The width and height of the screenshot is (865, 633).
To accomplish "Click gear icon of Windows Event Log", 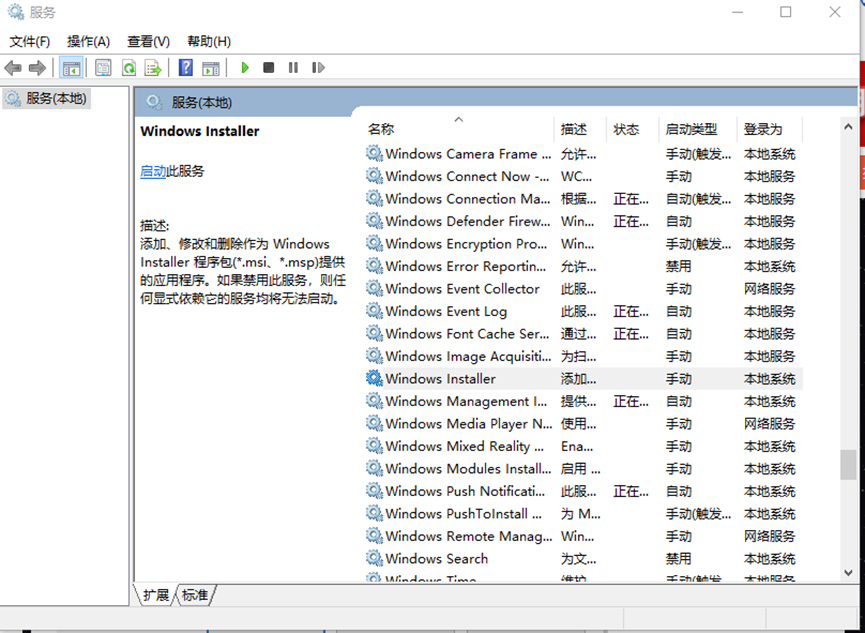I will point(374,311).
